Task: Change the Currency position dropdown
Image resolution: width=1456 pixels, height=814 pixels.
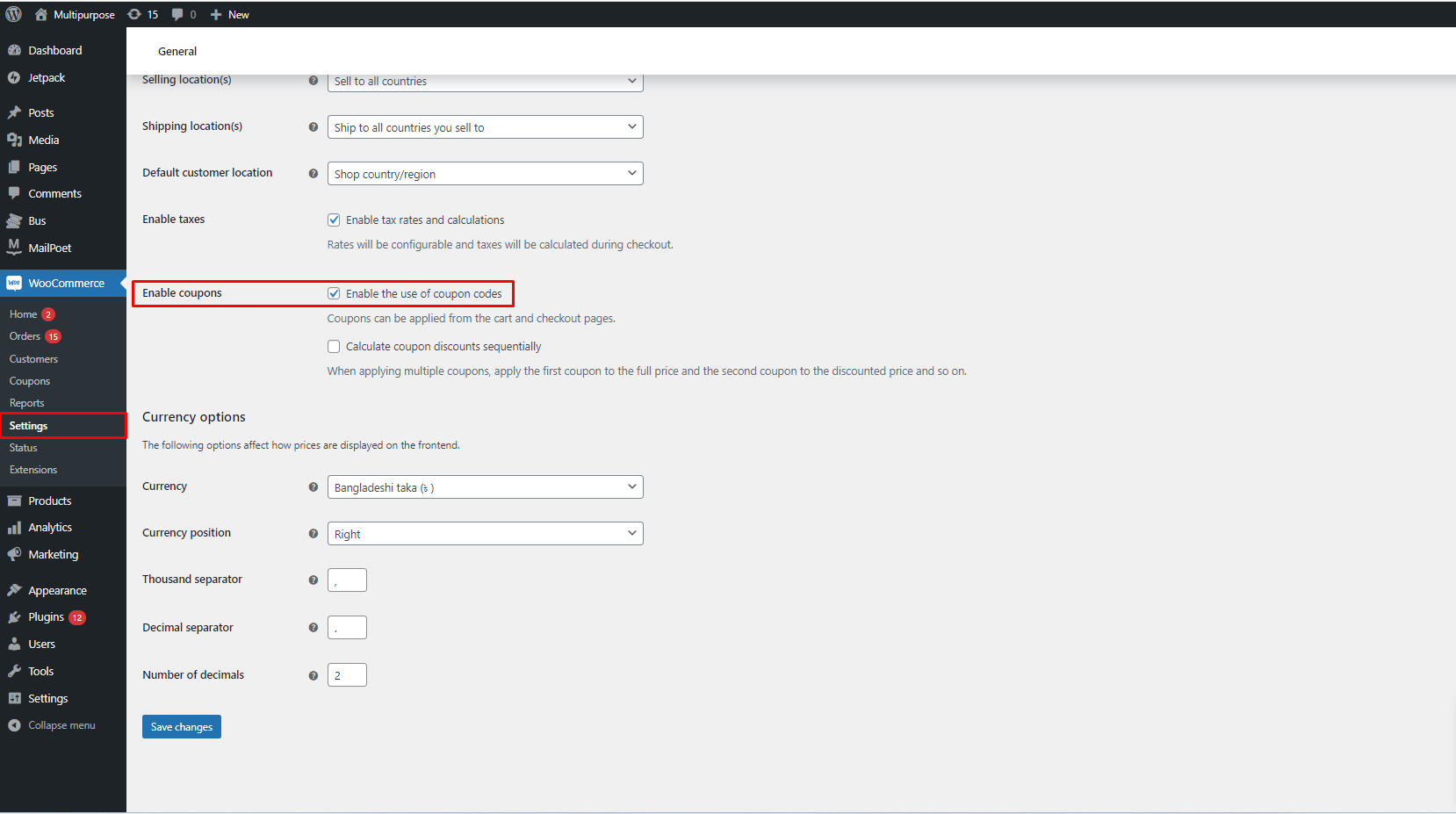Action: 485,533
